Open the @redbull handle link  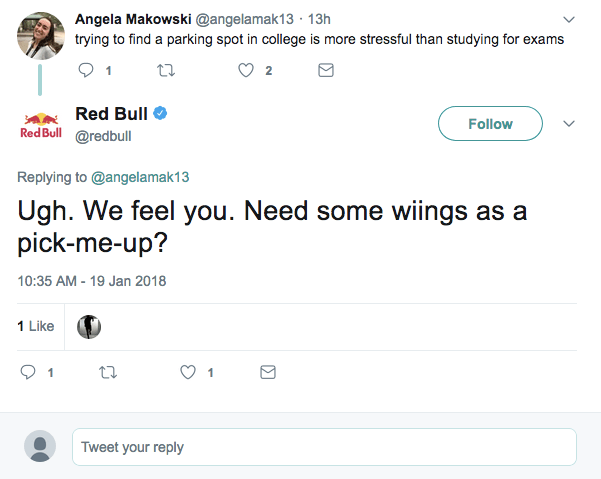pos(103,136)
